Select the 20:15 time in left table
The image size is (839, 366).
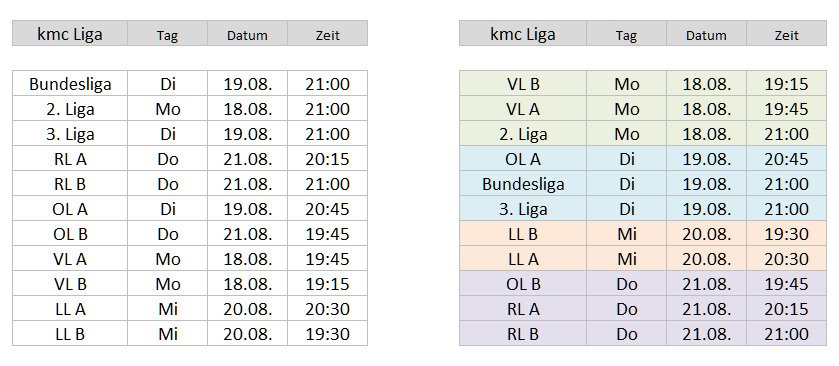[327, 159]
